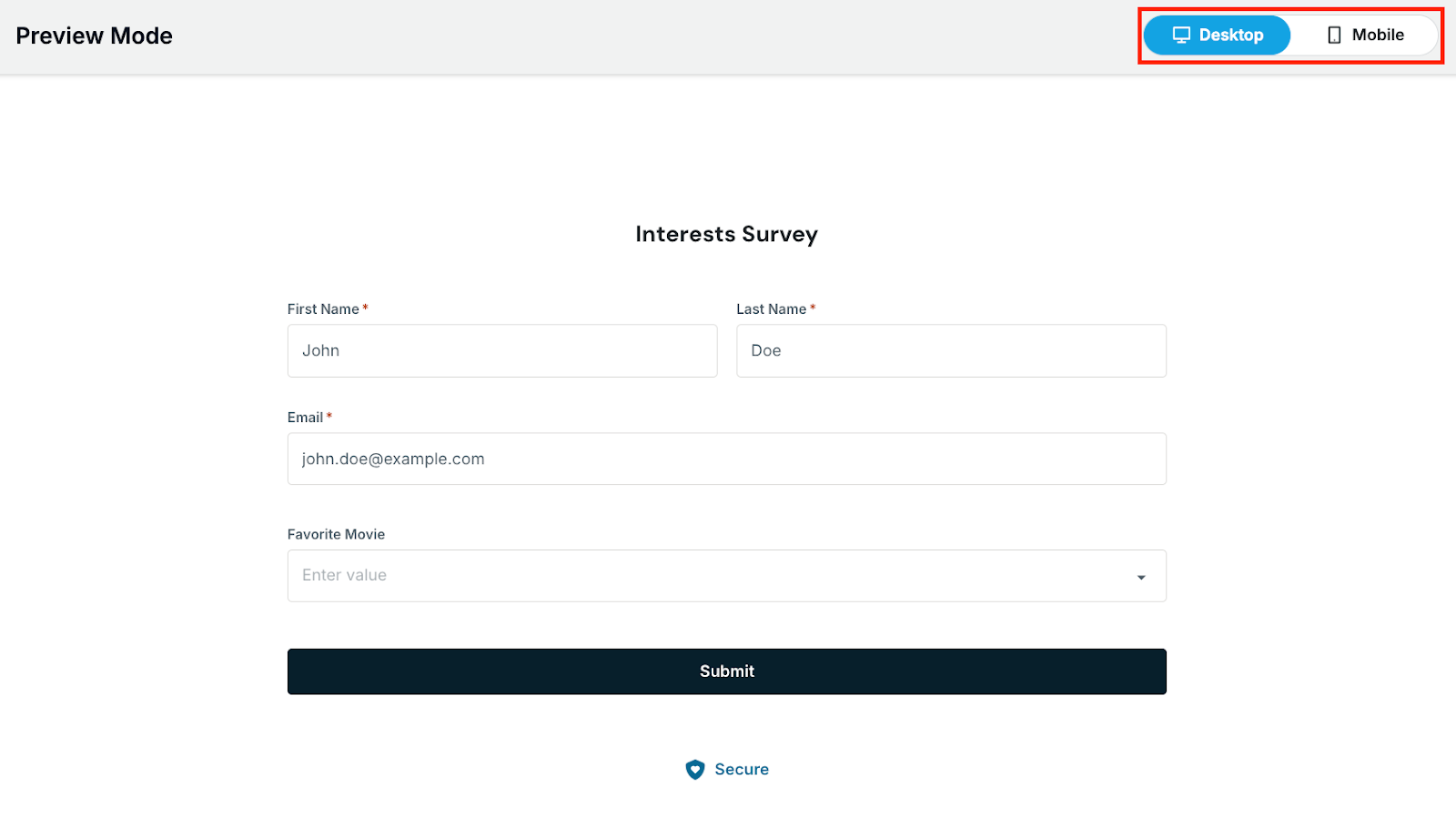Viewport: 1456px width, 817px height.
Task: Switch to Desktop preview
Action: tap(1217, 35)
